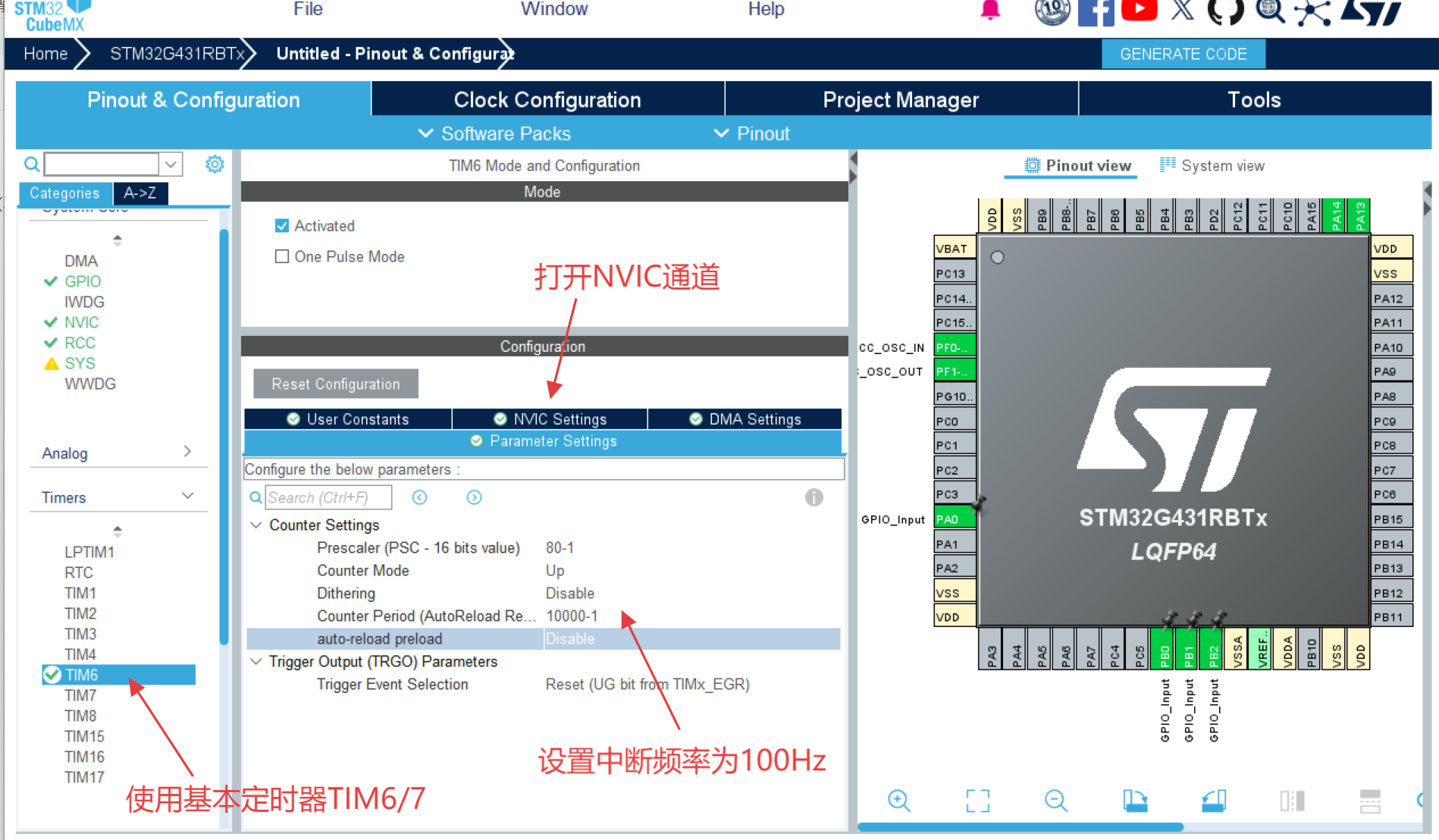Click the STM32 CubeMX logo
Image resolution: width=1439 pixels, height=840 pixels.
point(52,16)
